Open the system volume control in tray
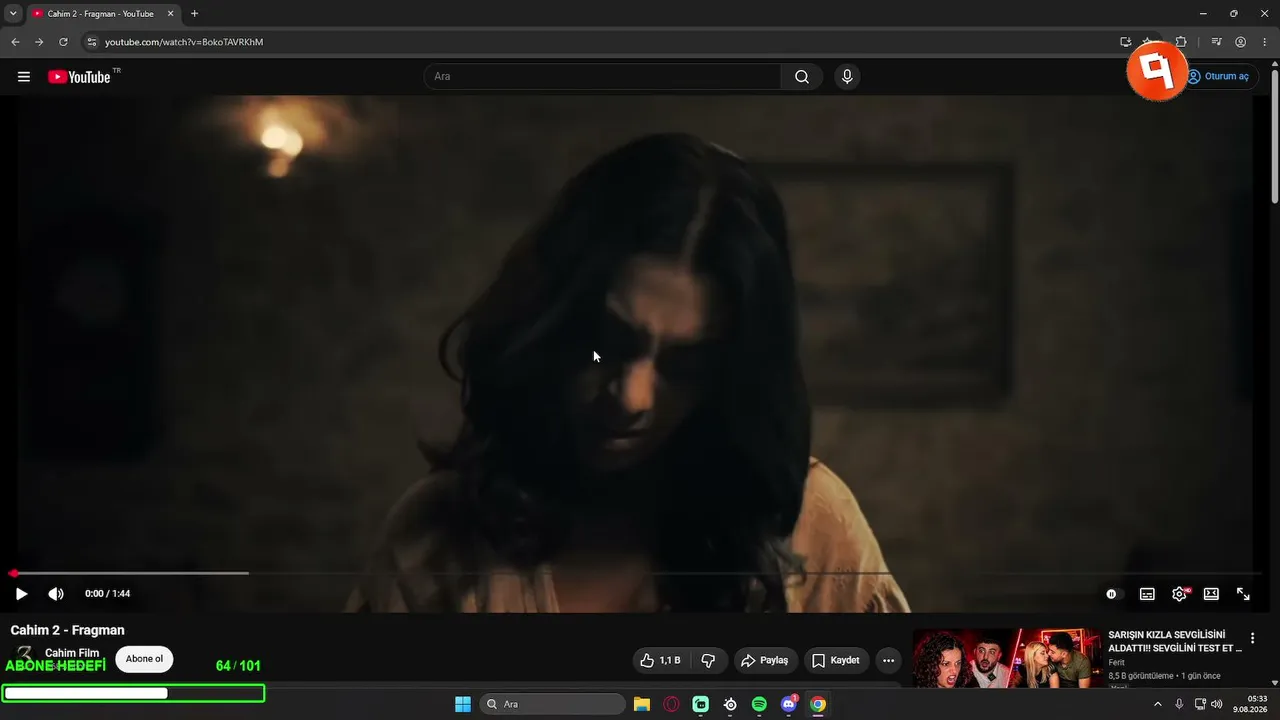1280x720 pixels. (x=1217, y=704)
